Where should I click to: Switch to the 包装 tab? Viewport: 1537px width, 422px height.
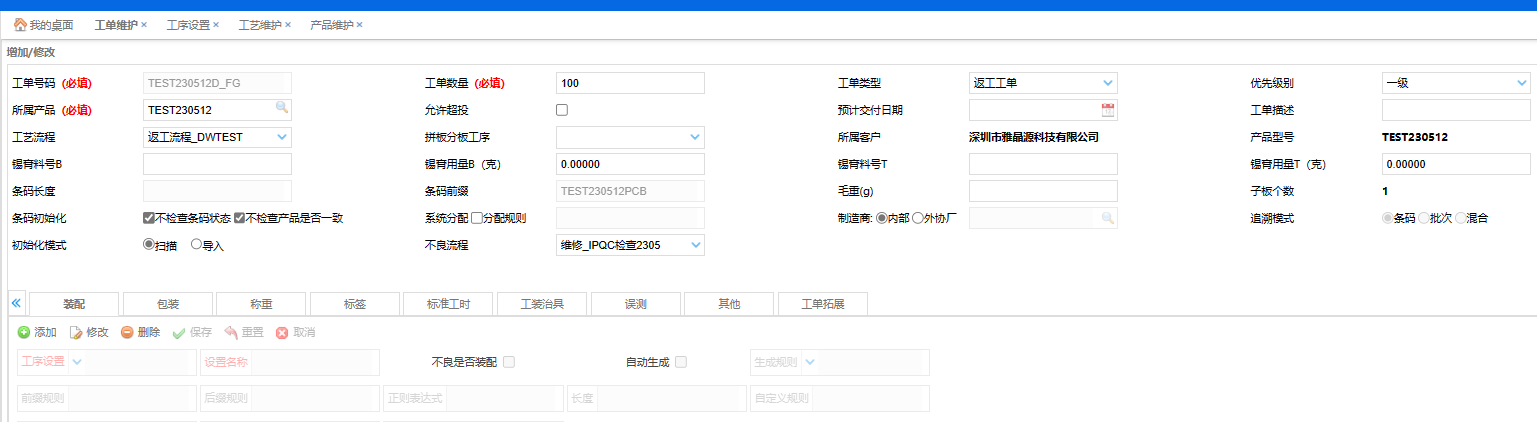[167, 304]
